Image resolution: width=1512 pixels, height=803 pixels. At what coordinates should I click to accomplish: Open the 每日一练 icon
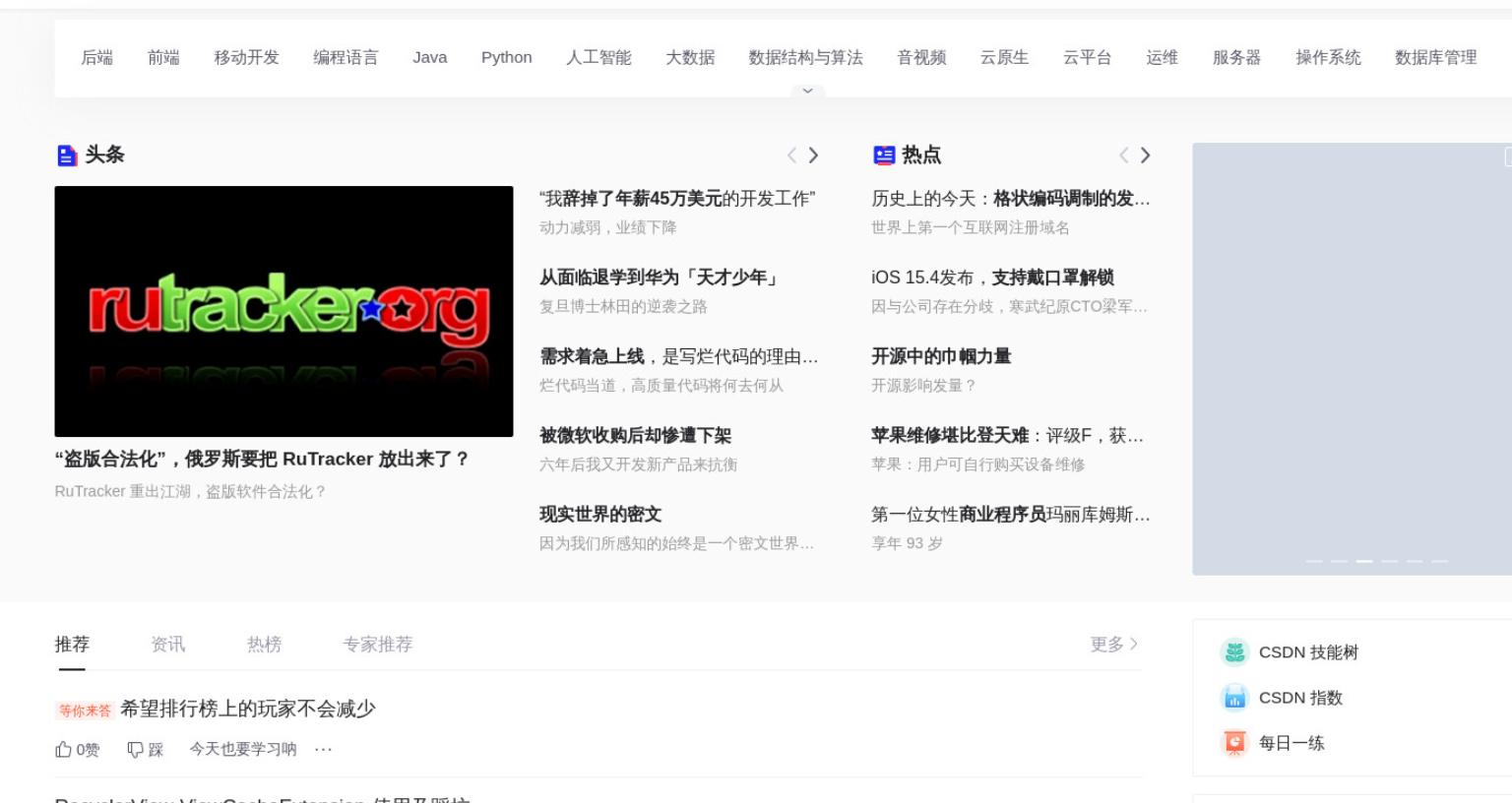pyautogui.click(x=1234, y=743)
